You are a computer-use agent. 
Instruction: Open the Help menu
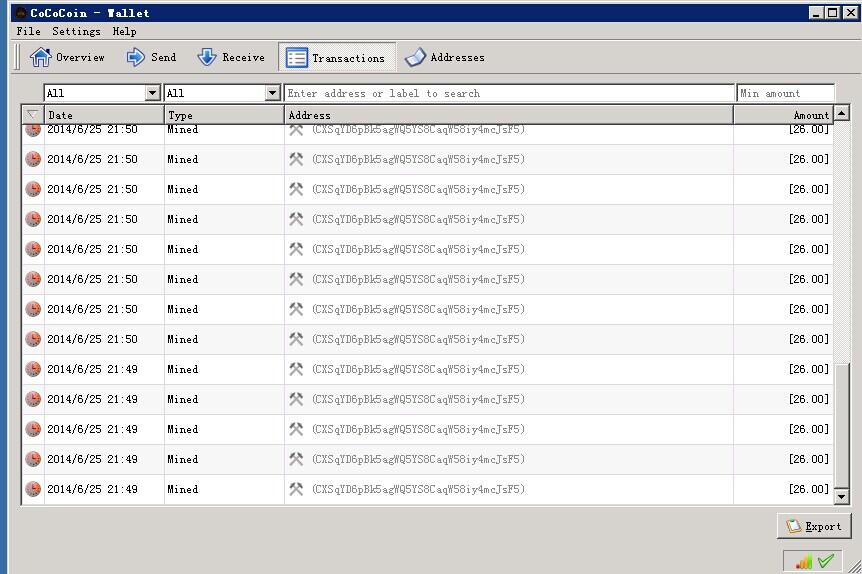click(x=124, y=31)
